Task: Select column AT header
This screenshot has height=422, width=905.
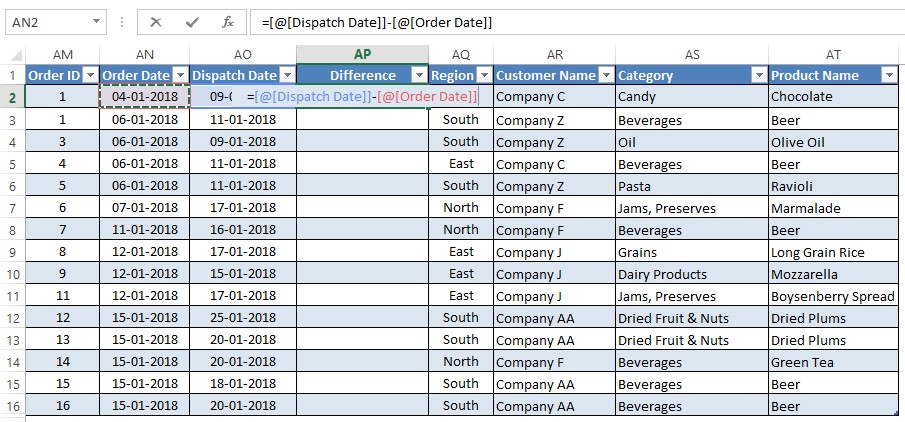Action: click(833, 55)
